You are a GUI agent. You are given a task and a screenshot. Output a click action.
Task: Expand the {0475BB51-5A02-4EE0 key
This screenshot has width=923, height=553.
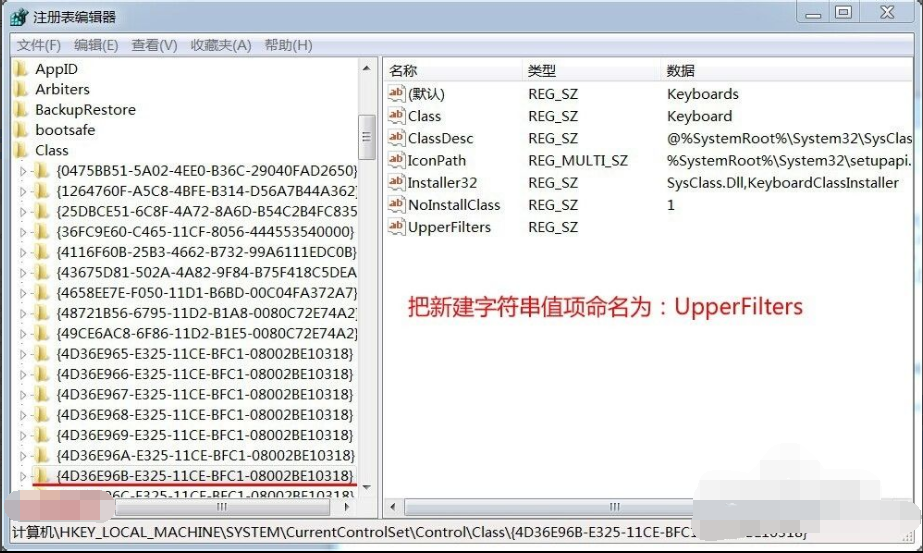(x=23, y=171)
